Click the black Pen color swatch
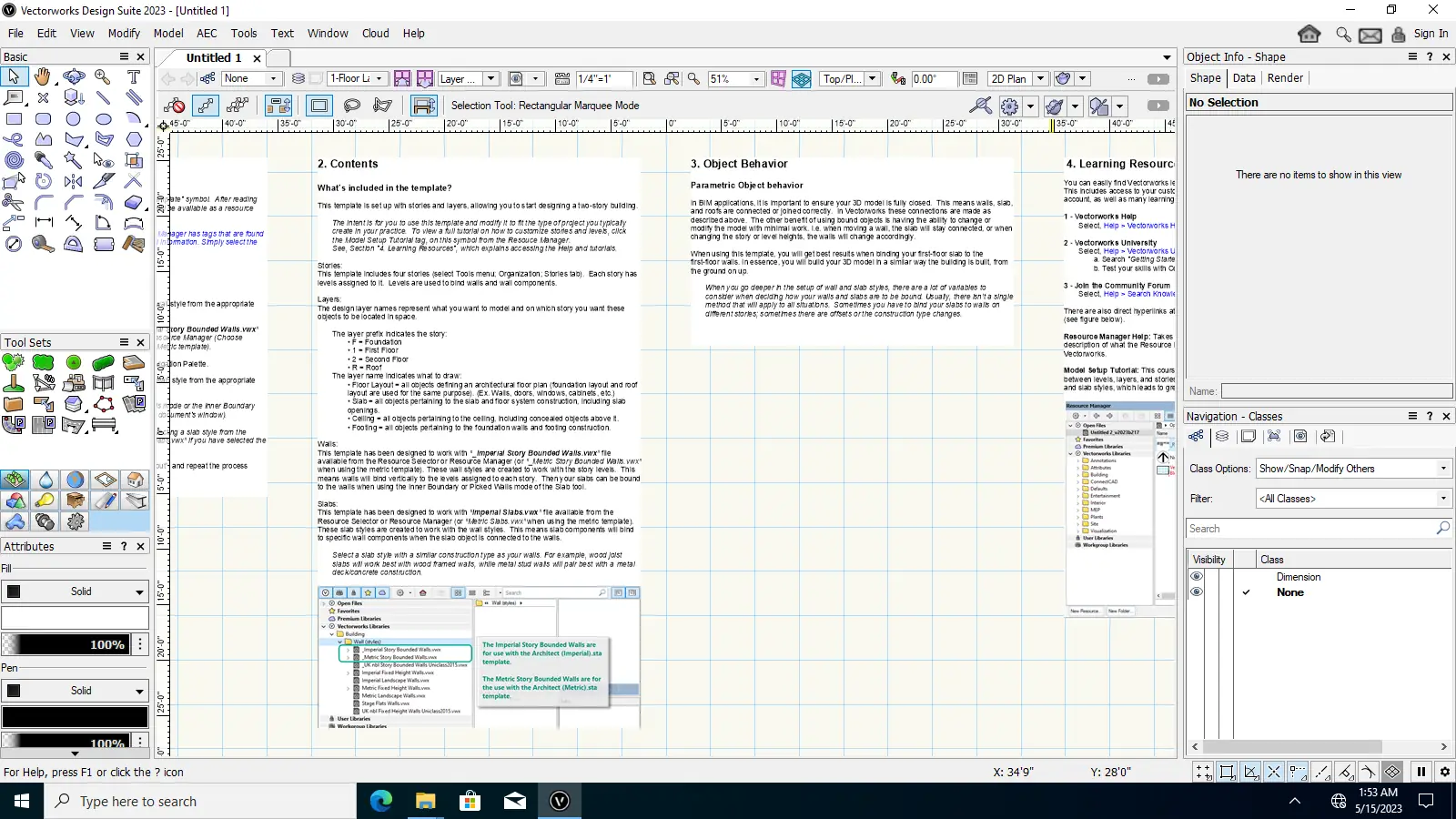 click(75, 717)
